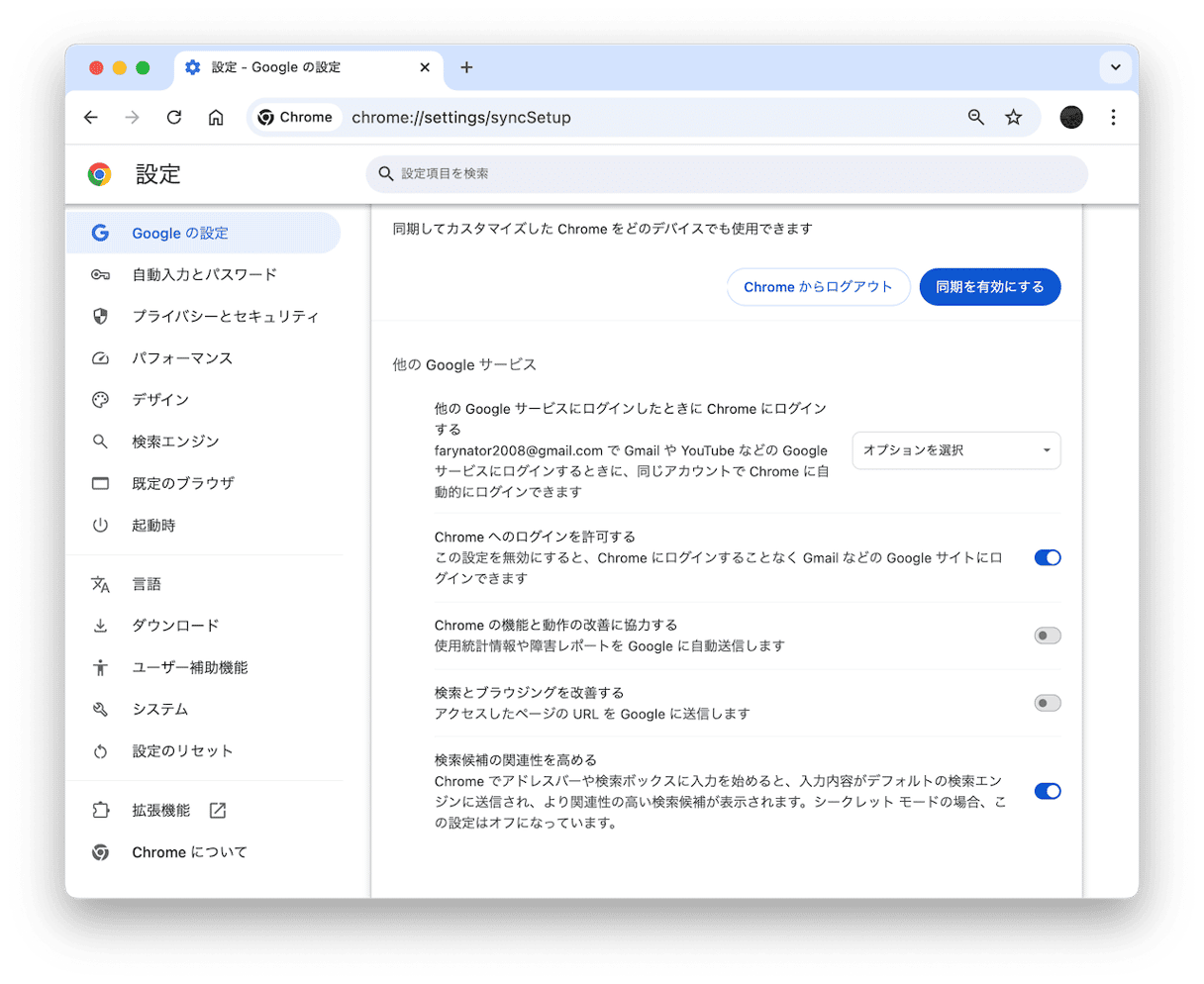Turn off 検索候補の関連性を高める toggle
1204x984 pixels.
tap(1047, 791)
